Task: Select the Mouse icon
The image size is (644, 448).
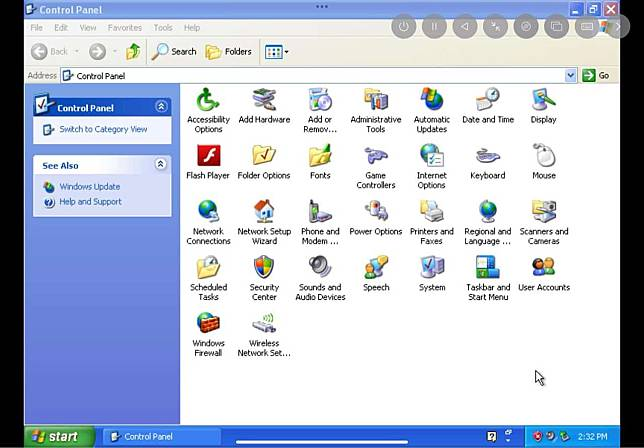Action: click(x=544, y=162)
